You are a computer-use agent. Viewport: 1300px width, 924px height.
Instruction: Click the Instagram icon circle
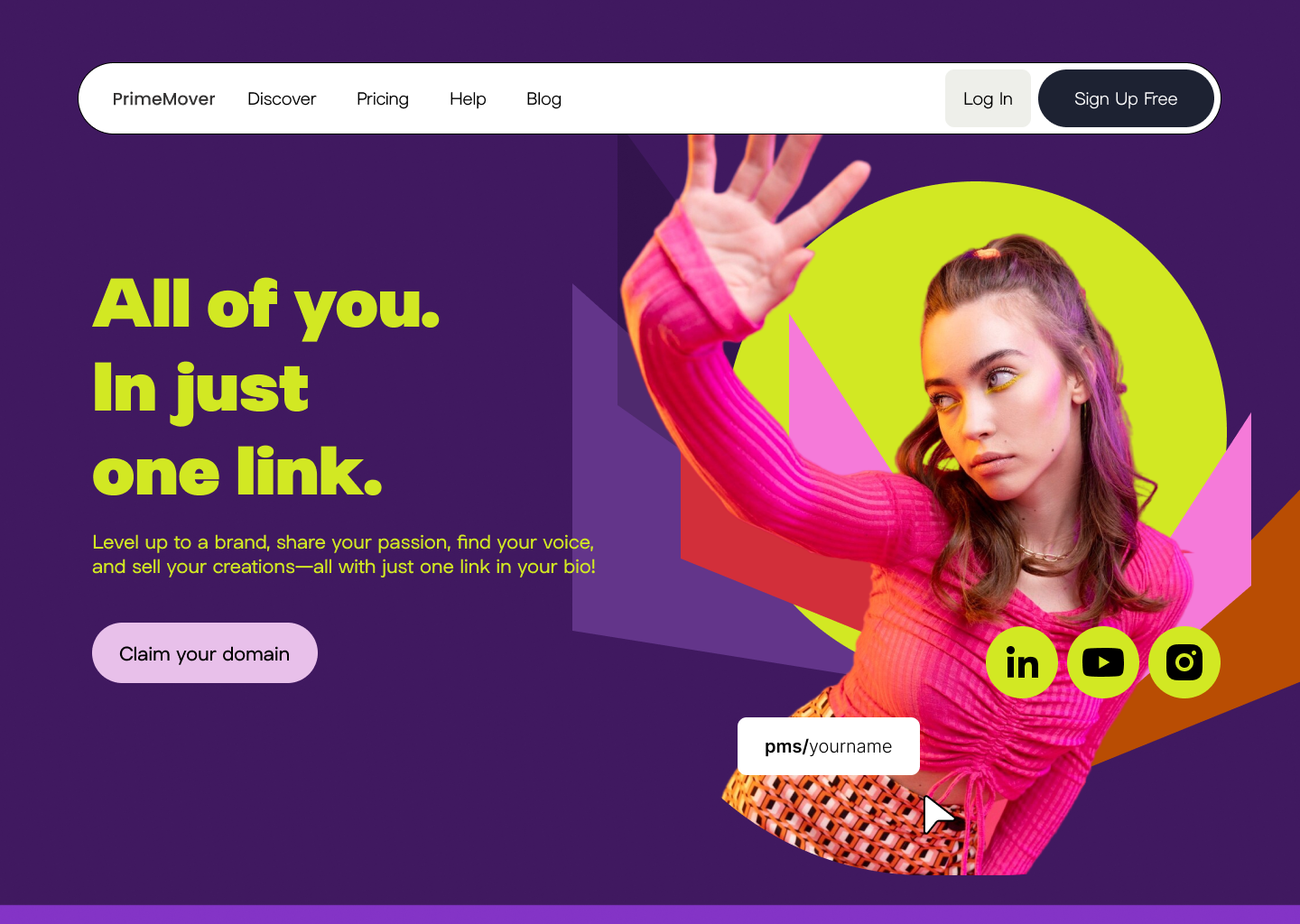(x=1184, y=662)
